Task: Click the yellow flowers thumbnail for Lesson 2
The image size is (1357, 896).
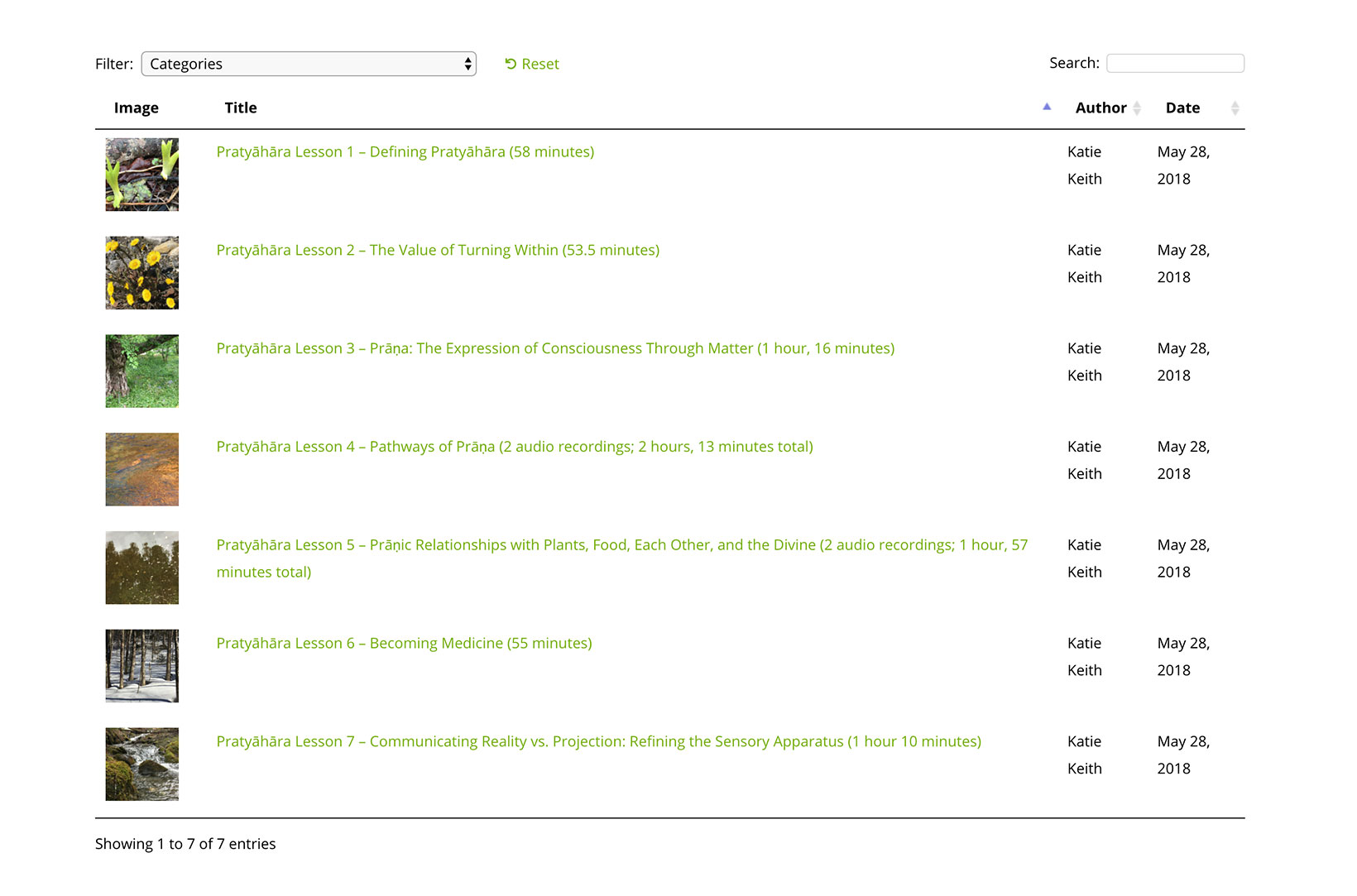Action: (x=141, y=273)
